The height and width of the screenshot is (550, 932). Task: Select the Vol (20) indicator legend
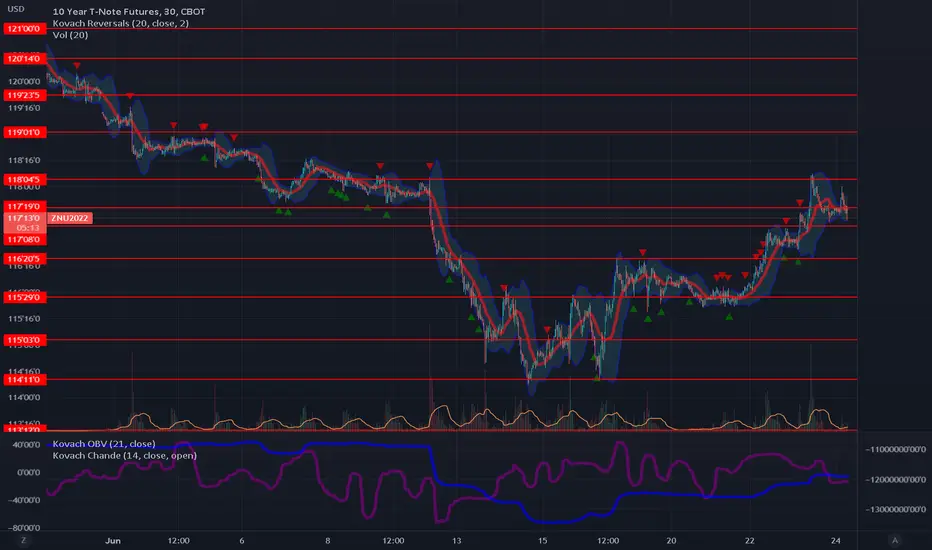[70, 35]
